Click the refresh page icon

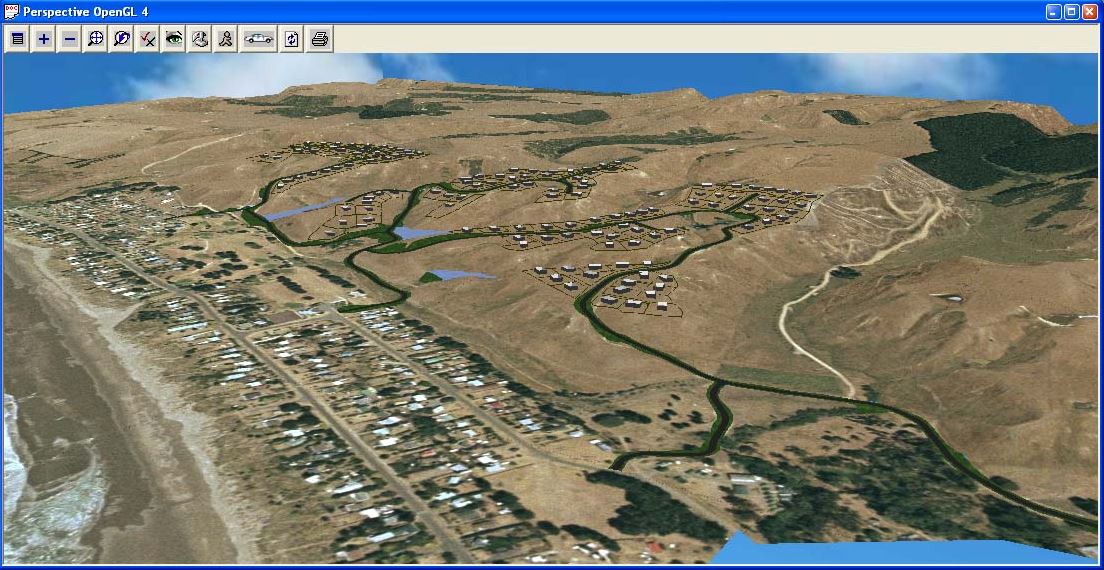[292, 39]
